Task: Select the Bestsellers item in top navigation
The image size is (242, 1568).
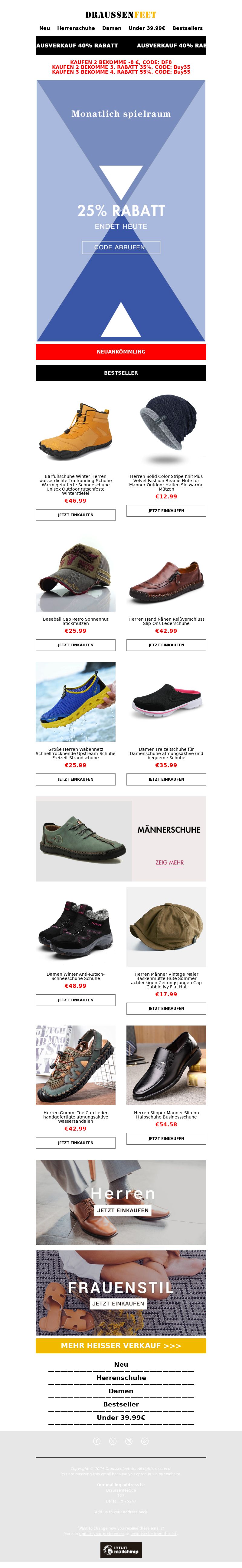Action: (188, 28)
